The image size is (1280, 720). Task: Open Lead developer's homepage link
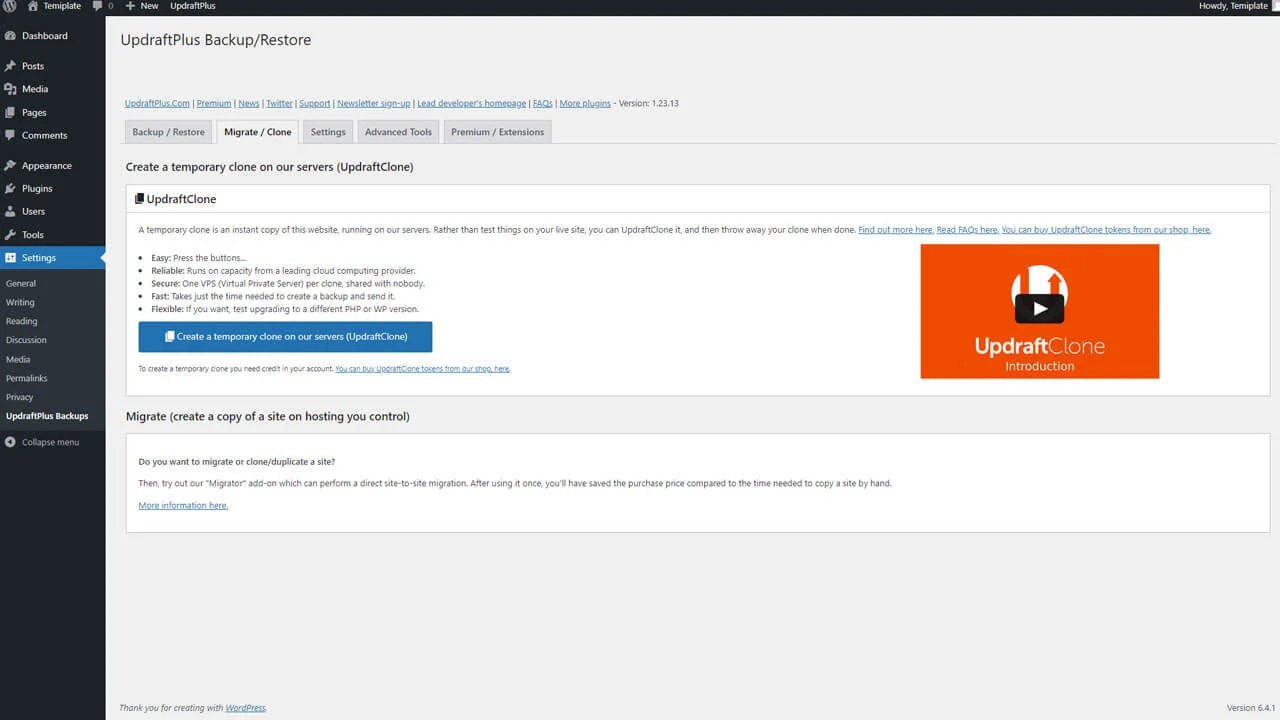coord(471,103)
